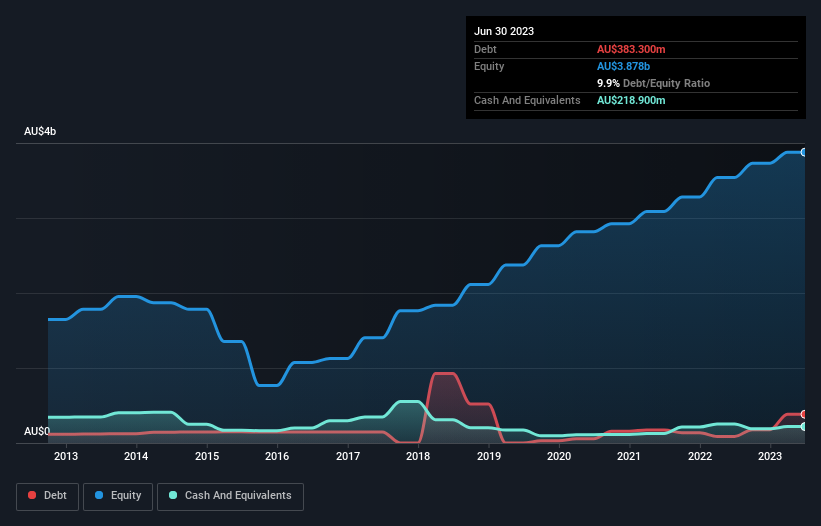Image resolution: width=821 pixels, height=526 pixels.
Task: Click the blue Equity endpoint marker
Action: [x=804, y=152]
